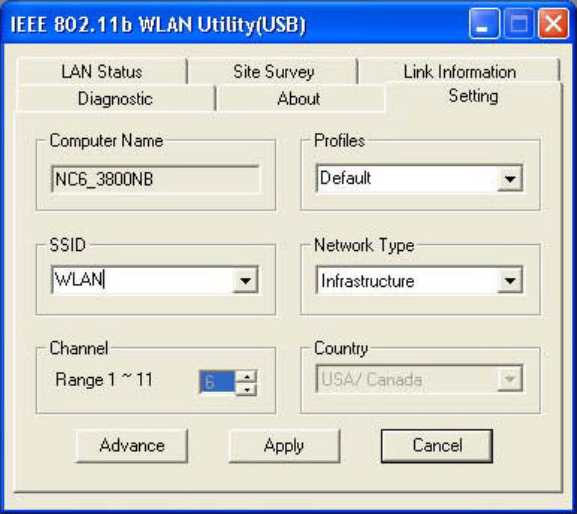The width and height of the screenshot is (577, 514).
Task: Open the Network Type dropdown arrow
Action: tap(510, 281)
